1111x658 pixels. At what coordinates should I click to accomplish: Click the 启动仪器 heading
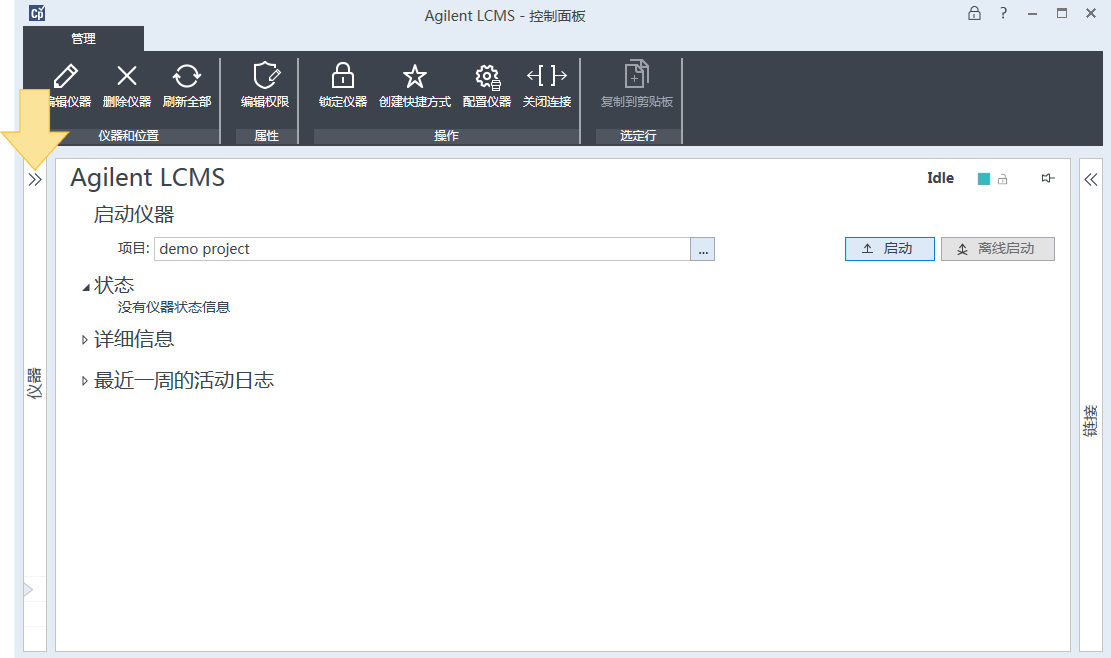tap(134, 215)
